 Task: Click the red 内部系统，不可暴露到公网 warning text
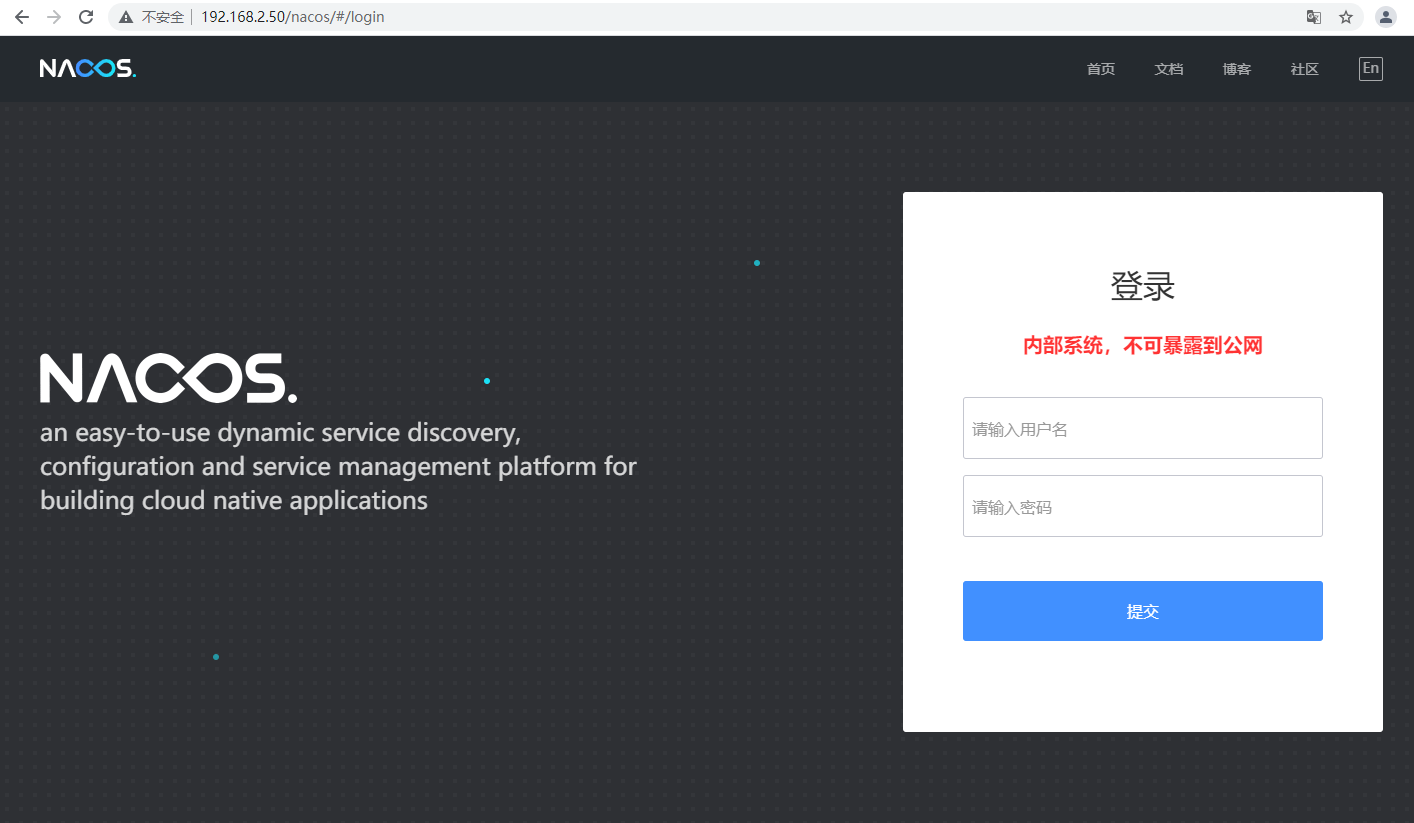[x=1143, y=346]
